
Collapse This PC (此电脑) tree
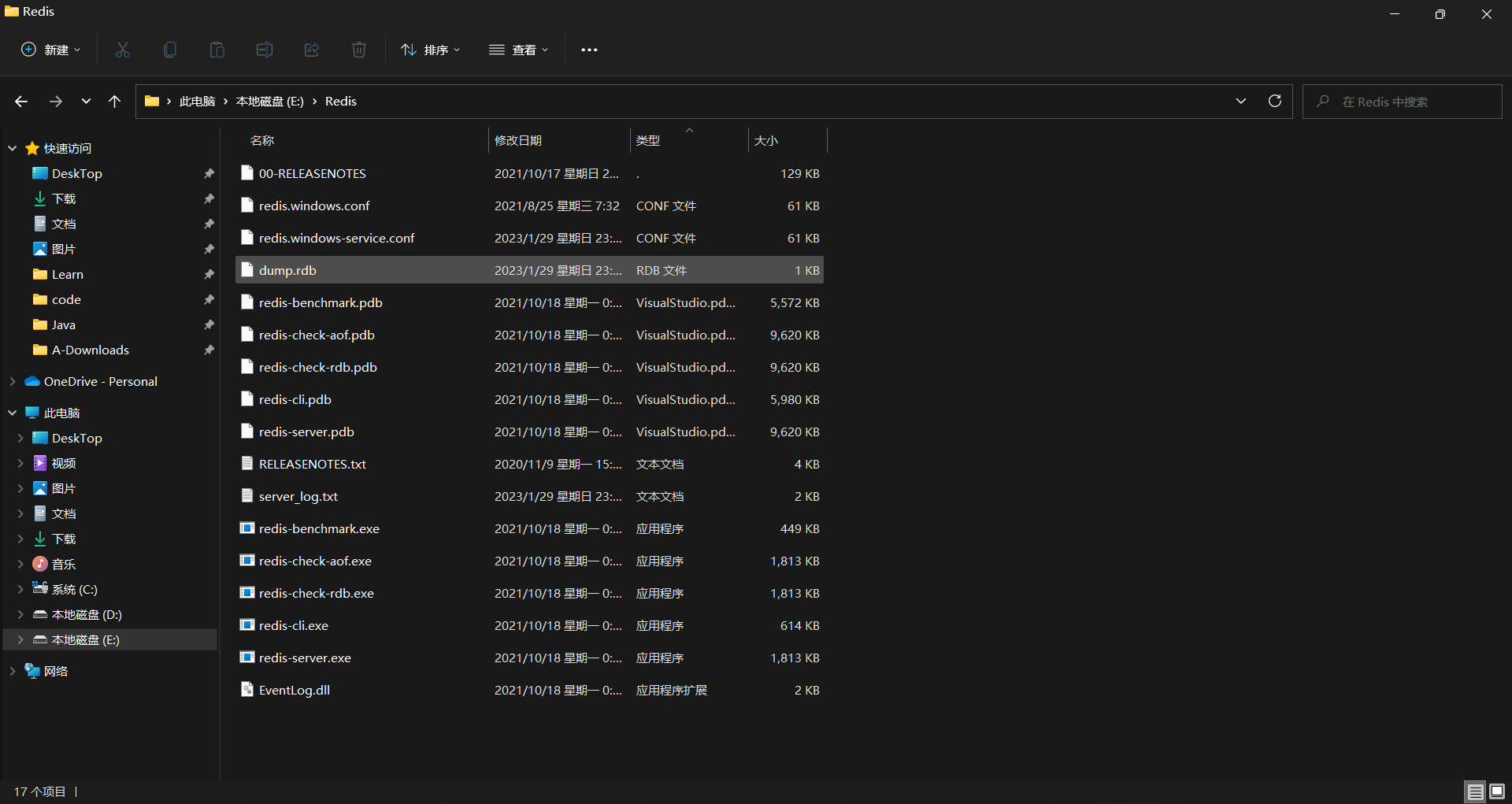coord(13,413)
